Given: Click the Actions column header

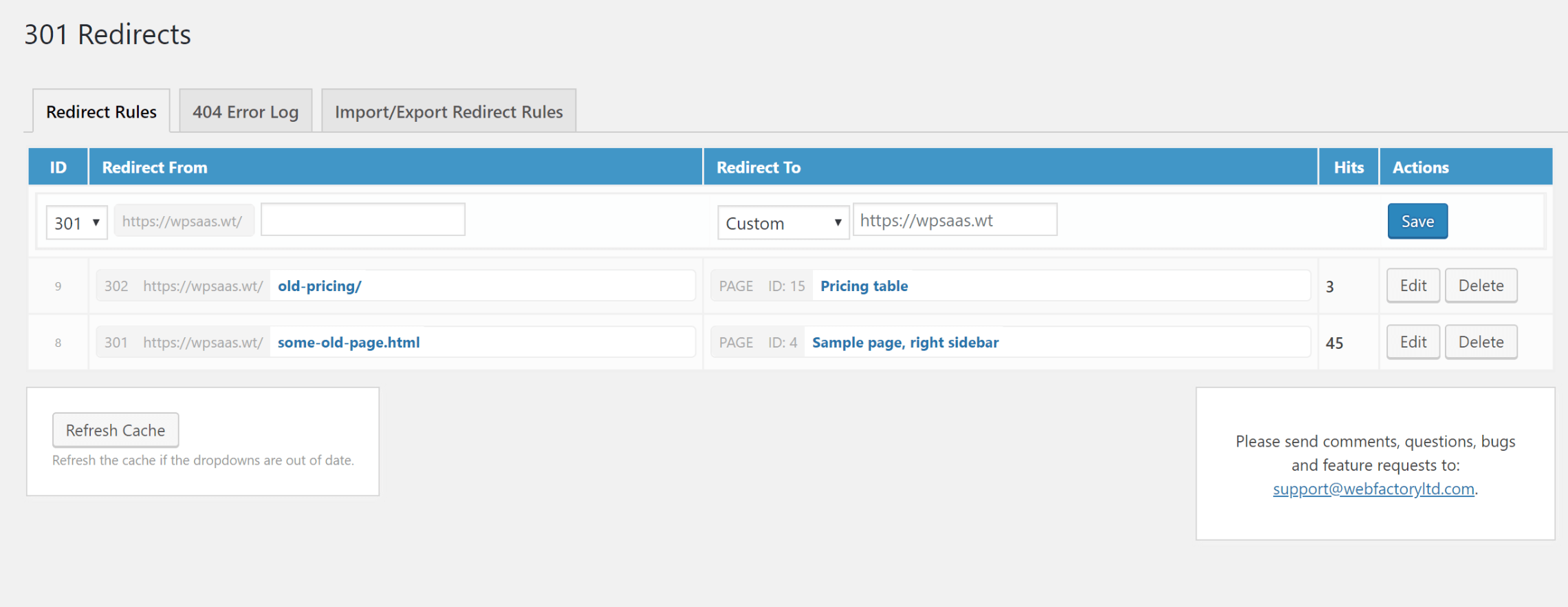Looking at the screenshot, I should pos(1466,167).
